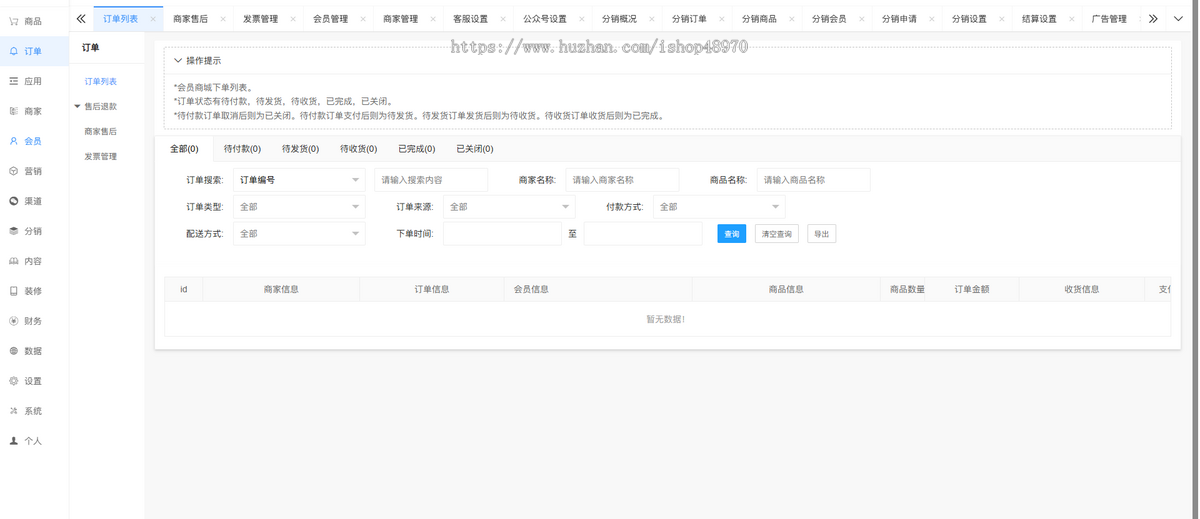Open the 财务 (Finance) sidebar section
The width and height of the screenshot is (1200, 519).
point(33,321)
